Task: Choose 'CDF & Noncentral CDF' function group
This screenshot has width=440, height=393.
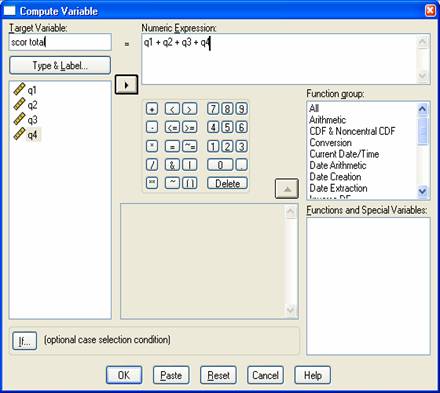Action: click(x=352, y=131)
